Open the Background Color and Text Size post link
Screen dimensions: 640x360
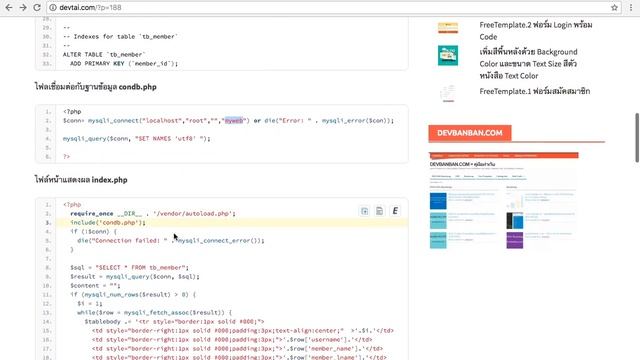(528, 64)
